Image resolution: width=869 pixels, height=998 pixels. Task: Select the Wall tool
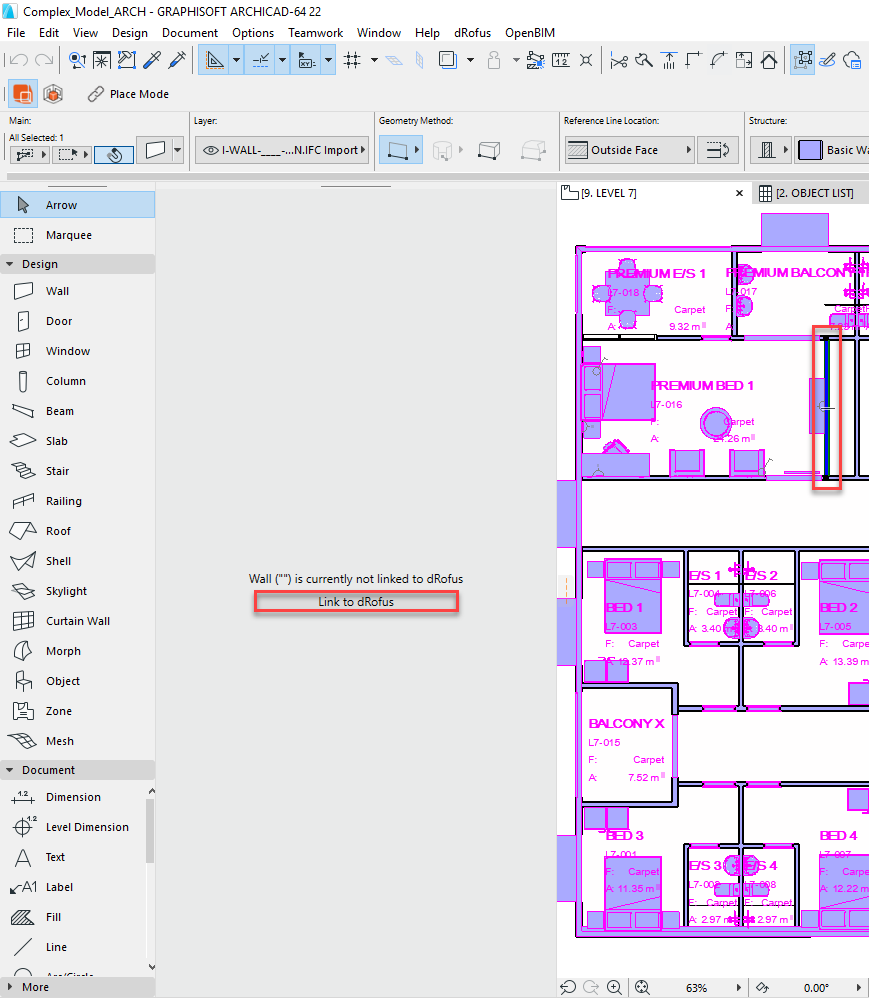point(57,291)
